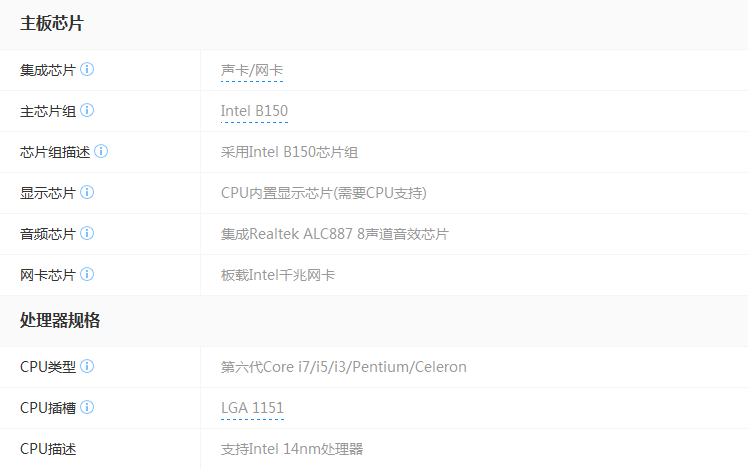Image resolution: width=748 pixels, height=469 pixels.
Task: Open the LGA 1151 socket link
Action: (252, 408)
